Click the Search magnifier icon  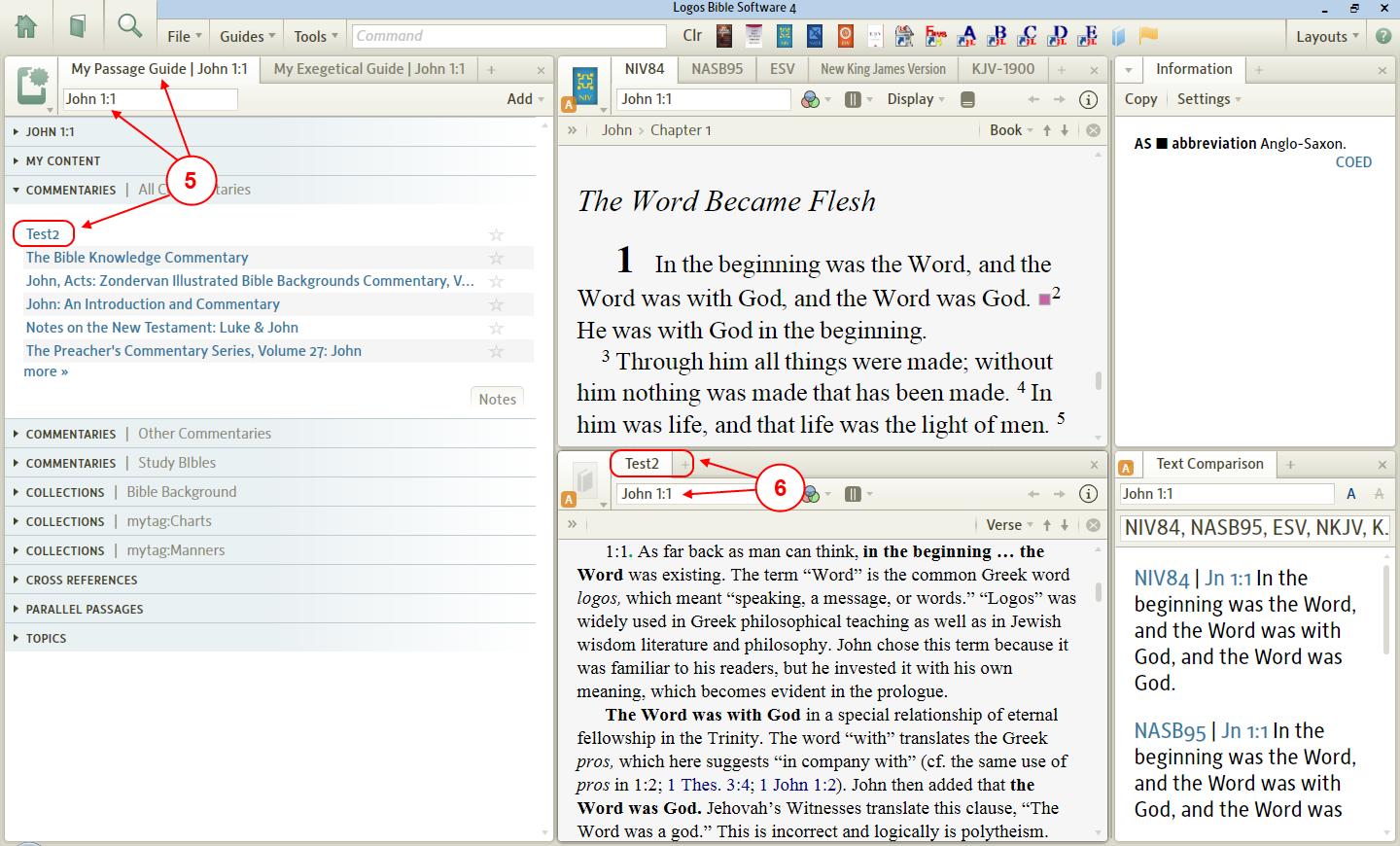pyautogui.click(x=129, y=26)
